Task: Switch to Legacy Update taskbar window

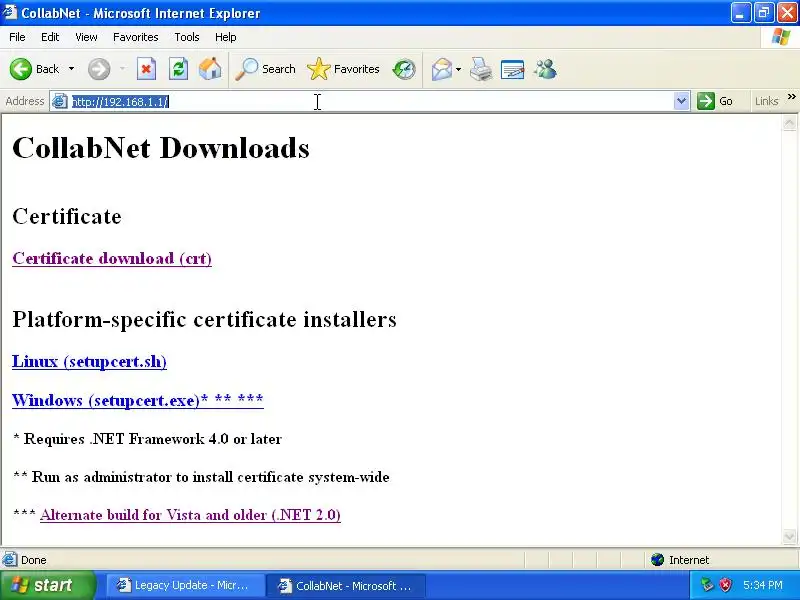Action: tap(185, 585)
